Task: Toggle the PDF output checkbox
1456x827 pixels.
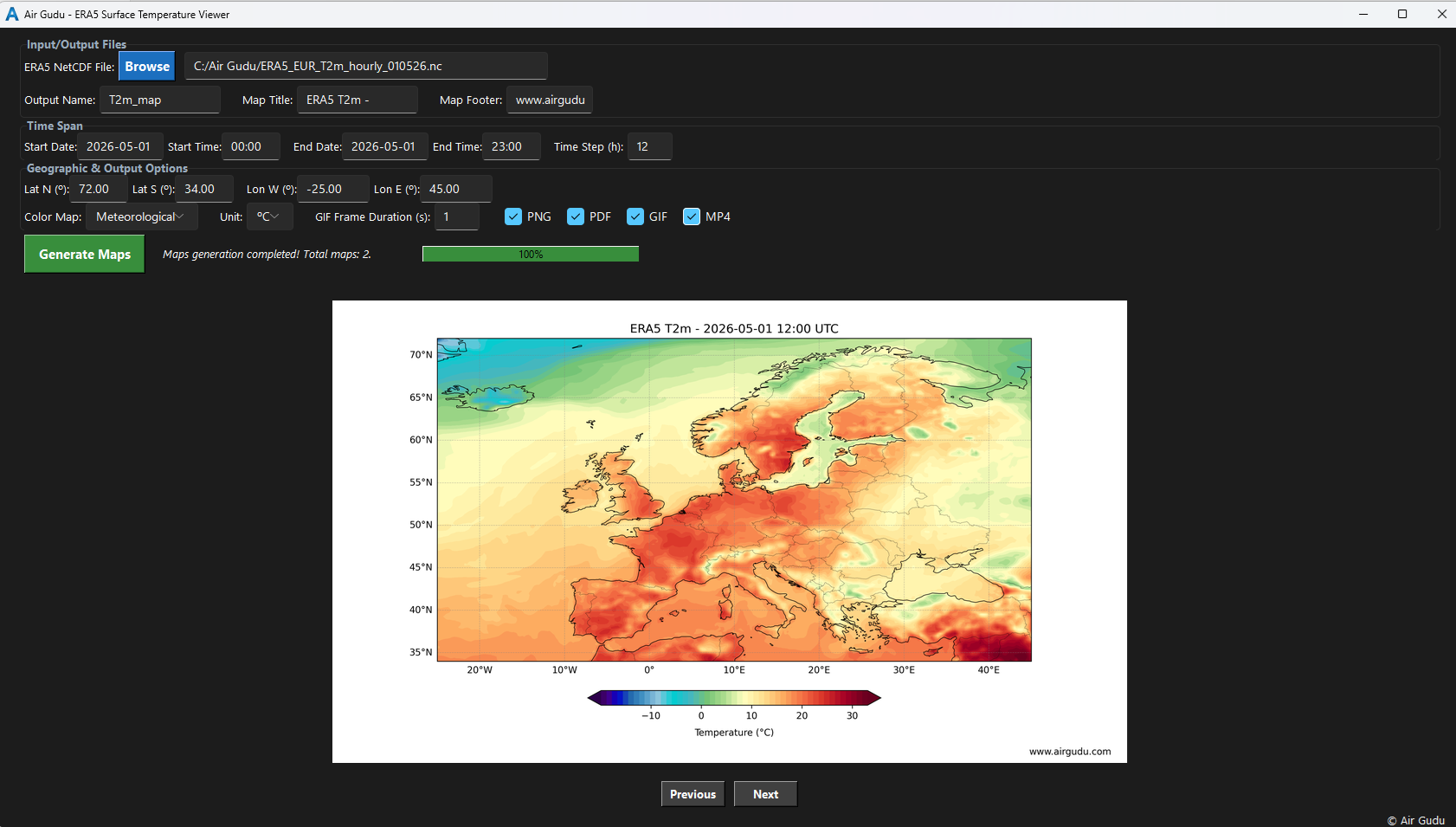Action: click(x=576, y=216)
